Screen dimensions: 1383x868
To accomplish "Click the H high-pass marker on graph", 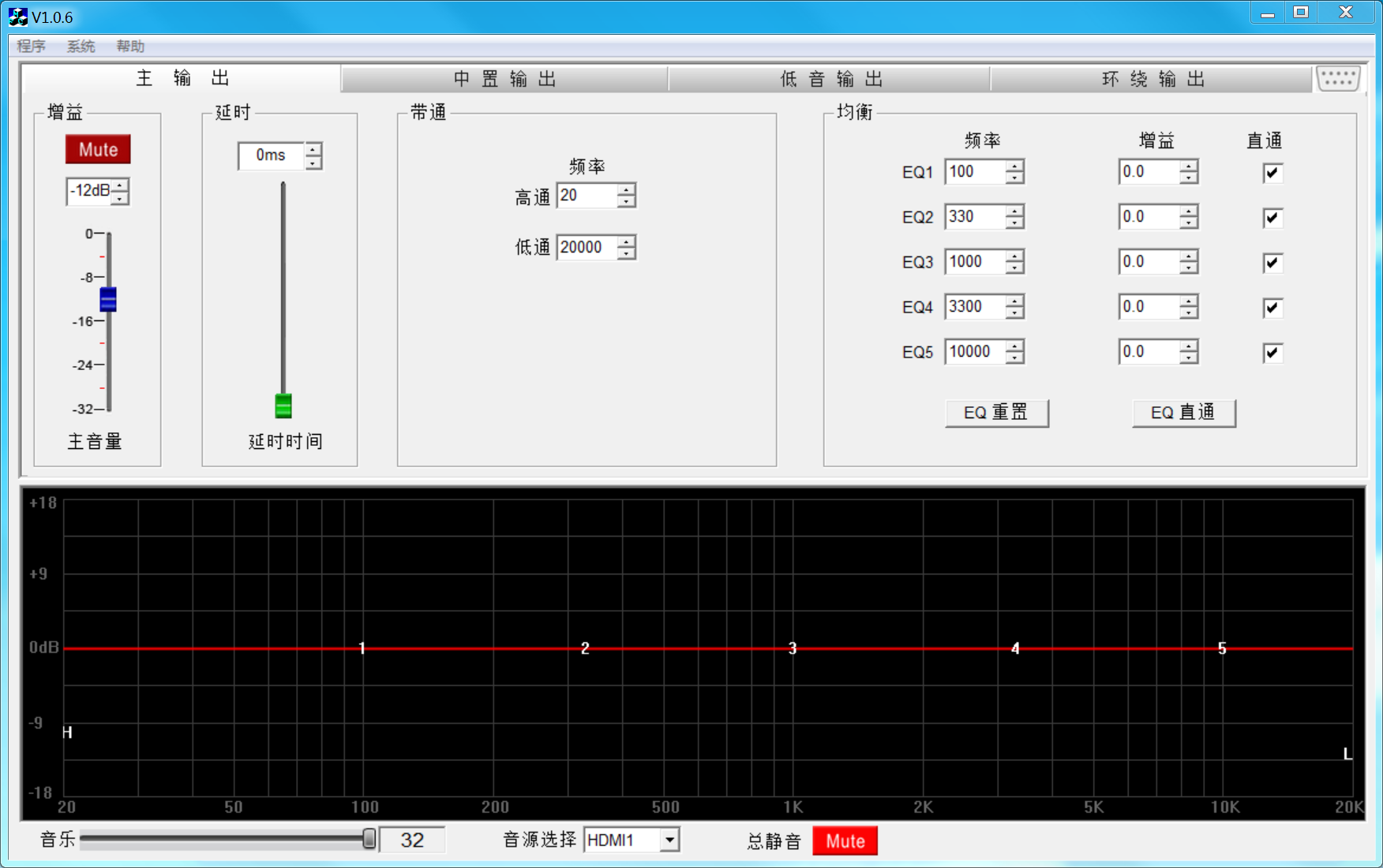I will pyautogui.click(x=68, y=733).
